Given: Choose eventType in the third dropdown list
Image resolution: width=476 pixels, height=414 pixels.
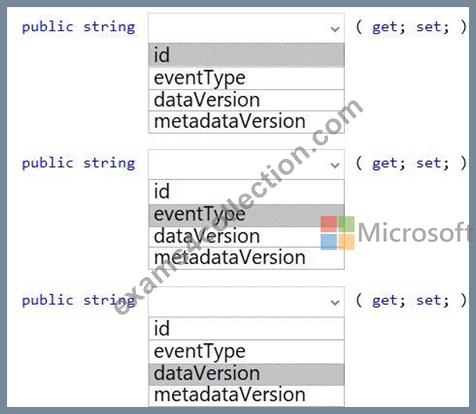Looking at the screenshot, I should pos(246,352).
